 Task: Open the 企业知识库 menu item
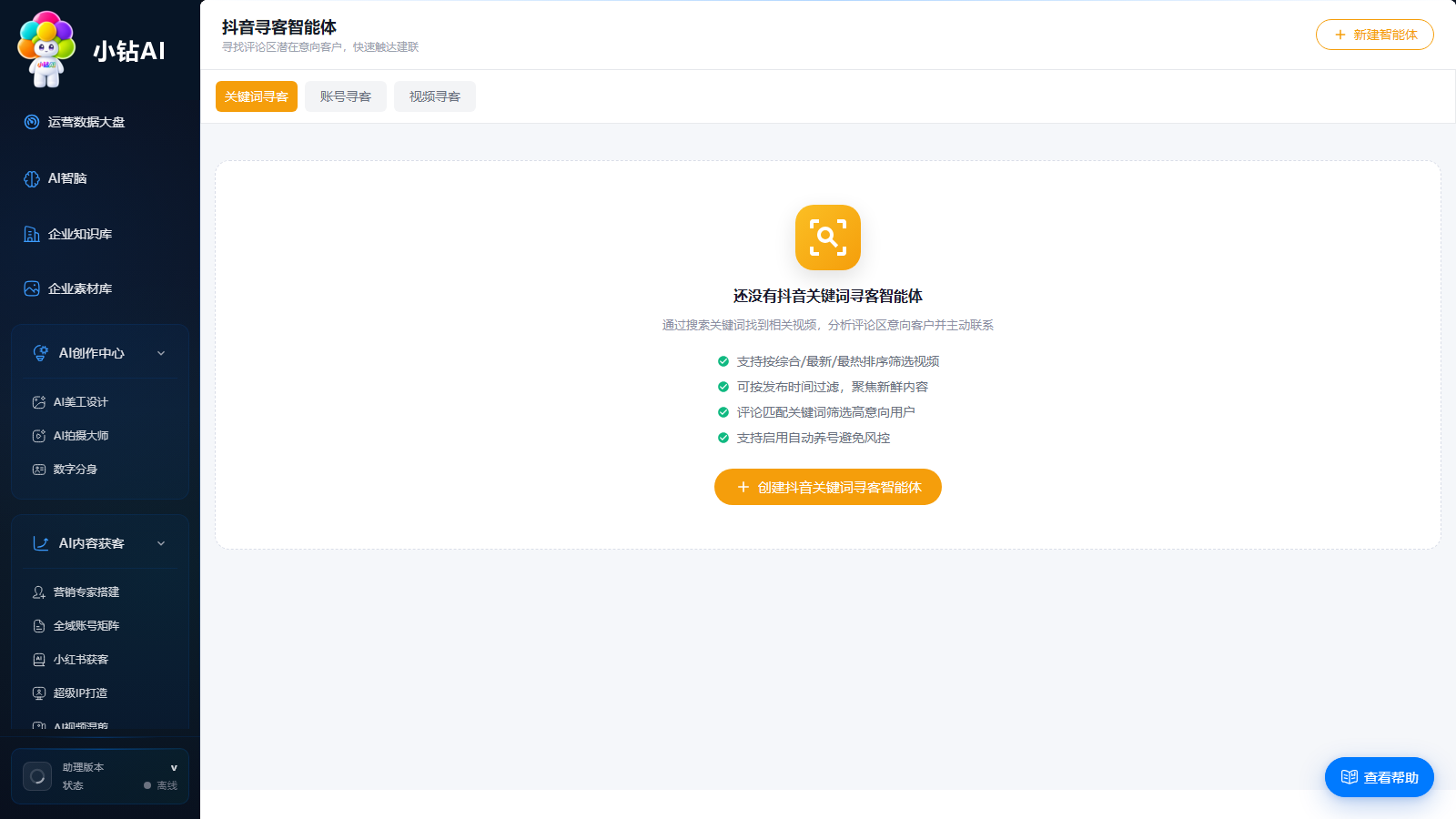100,234
